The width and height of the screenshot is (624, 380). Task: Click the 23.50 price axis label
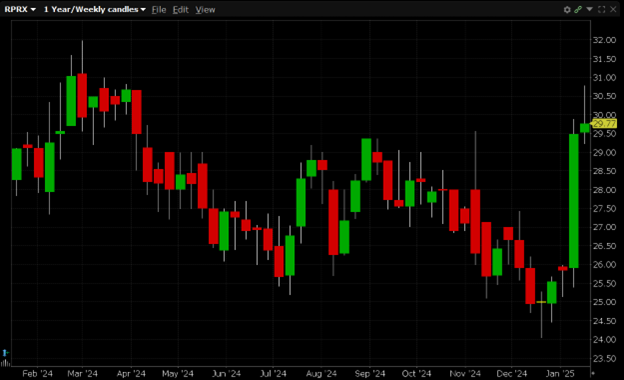[604, 358]
